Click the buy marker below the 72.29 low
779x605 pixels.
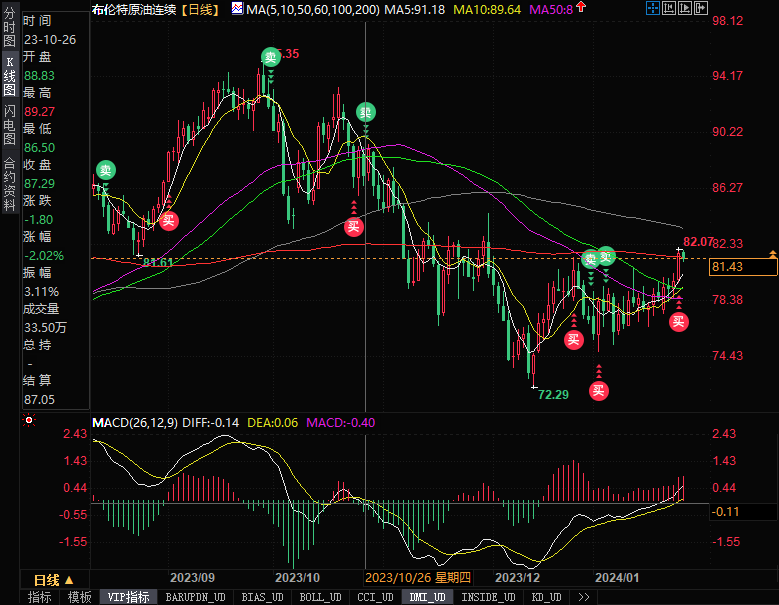pos(599,390)
